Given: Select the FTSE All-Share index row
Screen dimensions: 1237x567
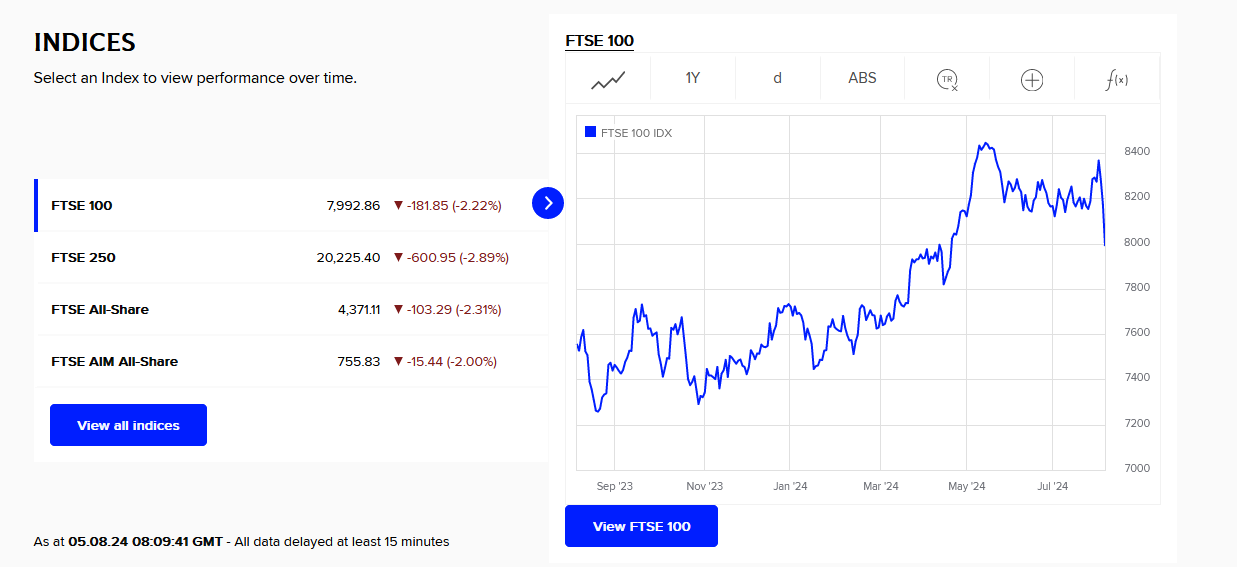Looking at the screenshot, I should (x=291, y=309).
